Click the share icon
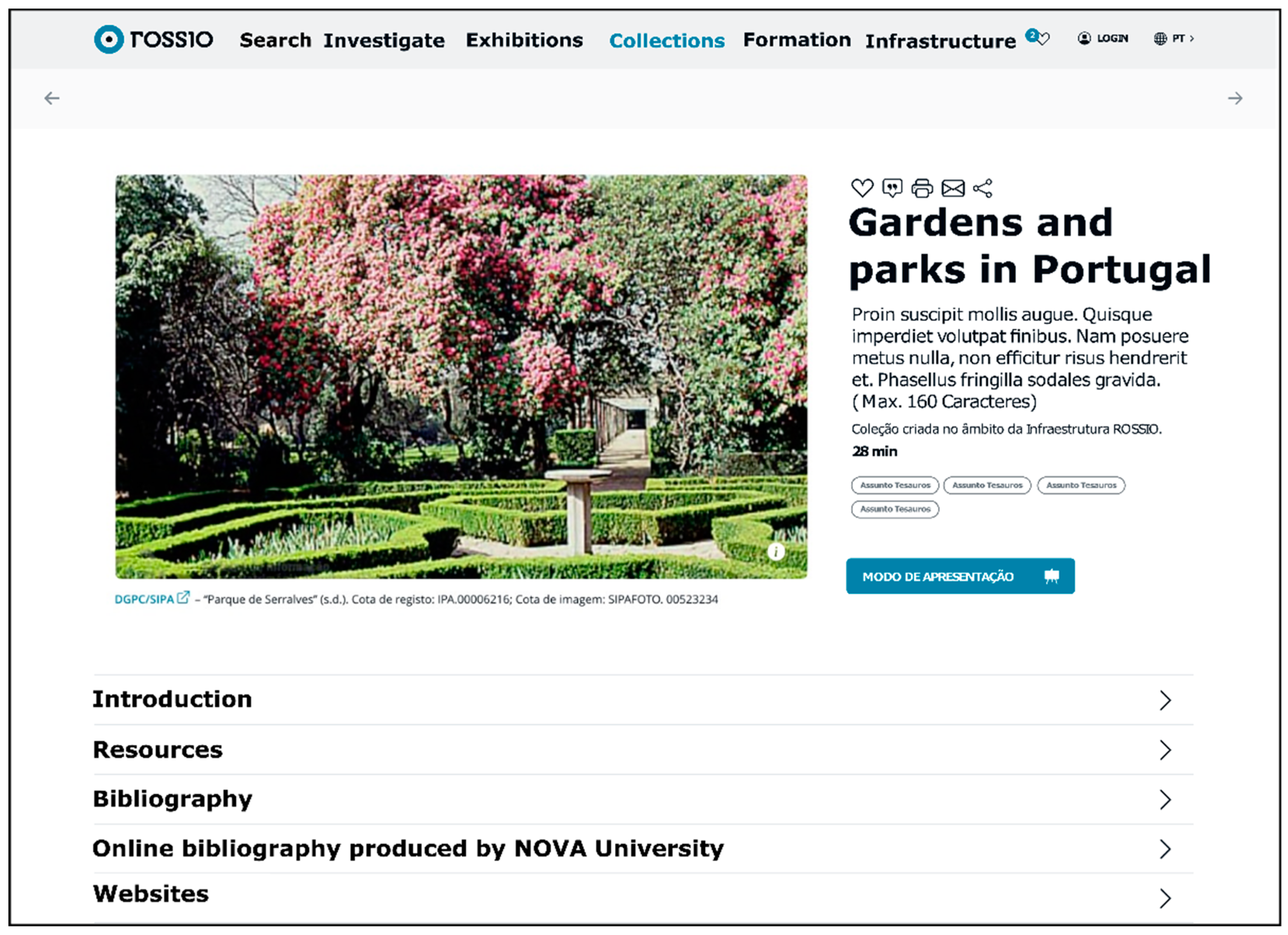1288x935 pixels. 982,188
